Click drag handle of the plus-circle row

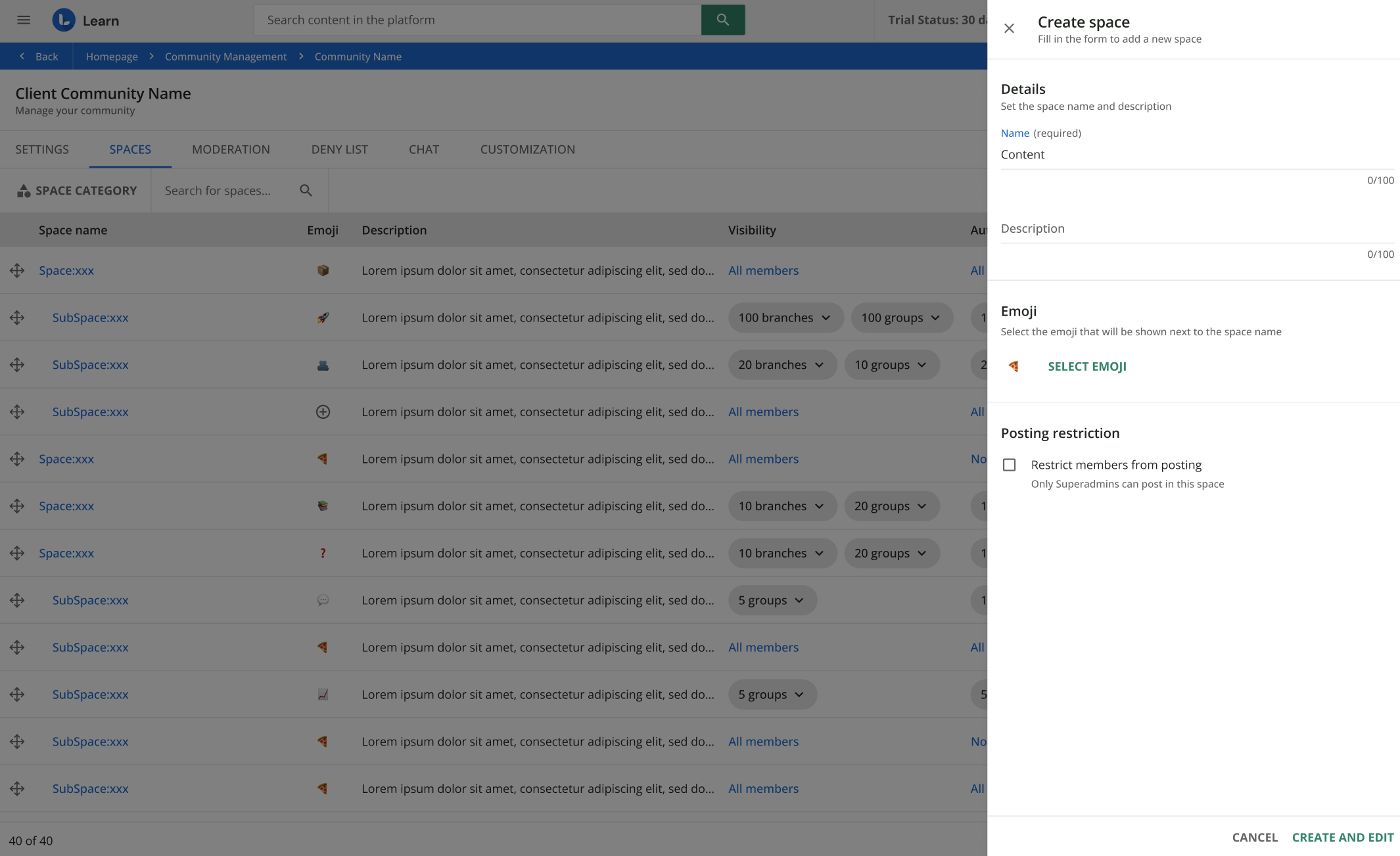coord(17,412)
